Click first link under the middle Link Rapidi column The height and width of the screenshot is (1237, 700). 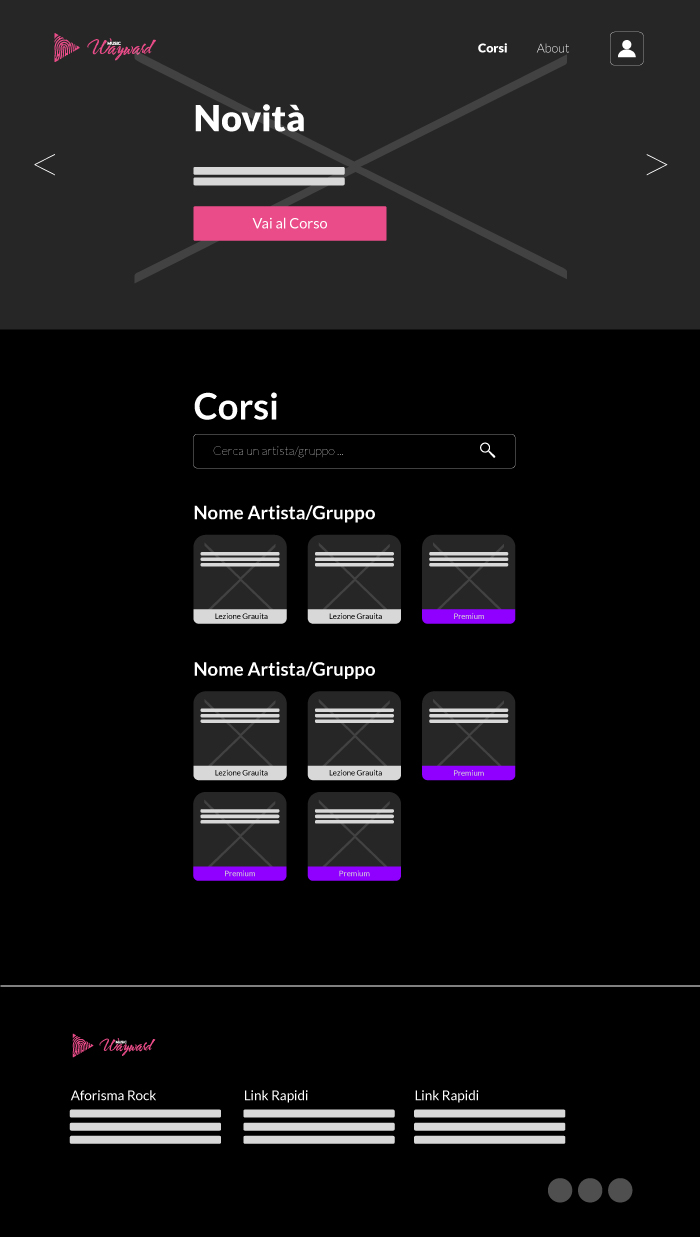[x=318, y=1113]
